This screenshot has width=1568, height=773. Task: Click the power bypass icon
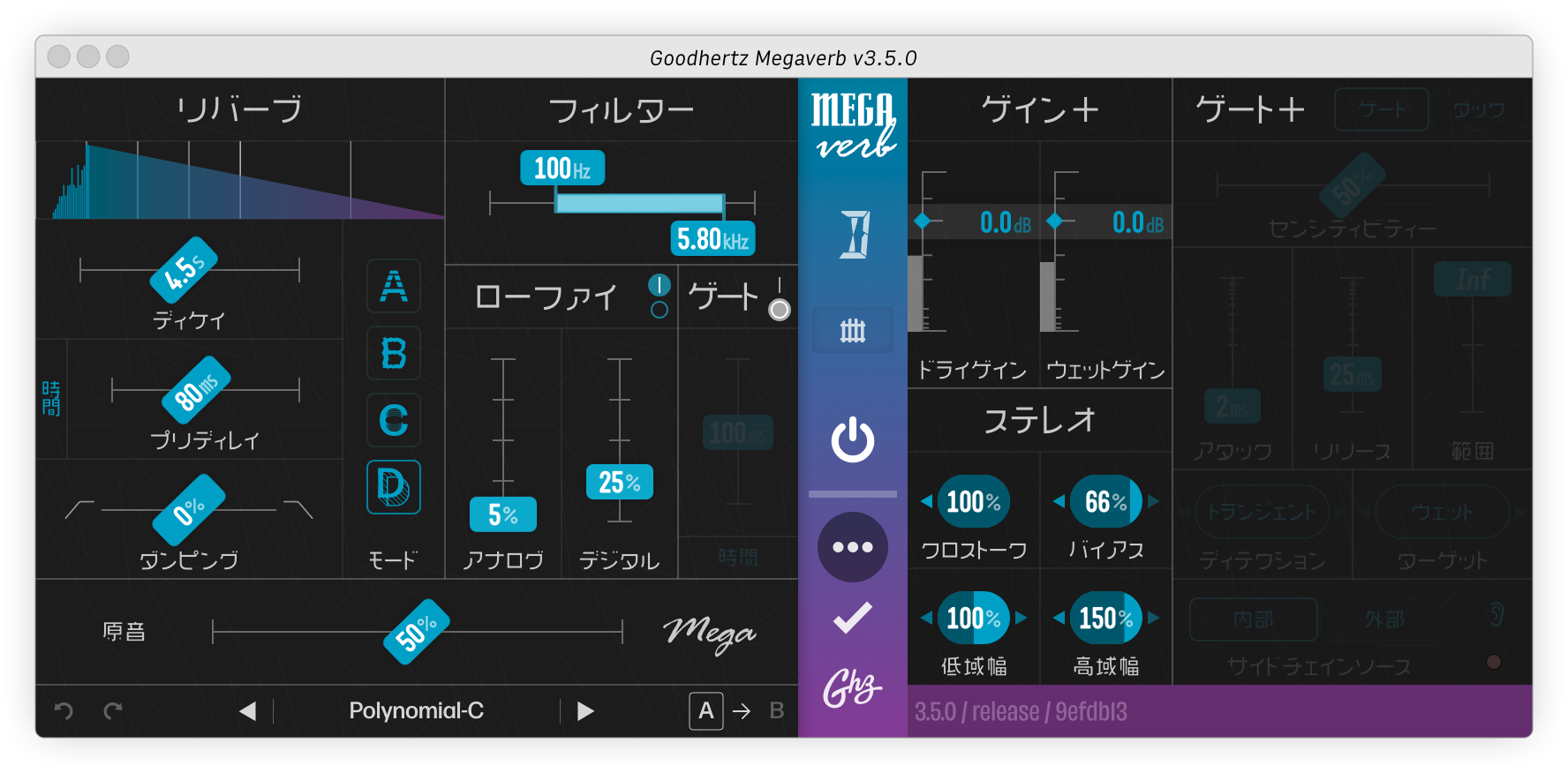pyautogui.click(x=852, y=440)
